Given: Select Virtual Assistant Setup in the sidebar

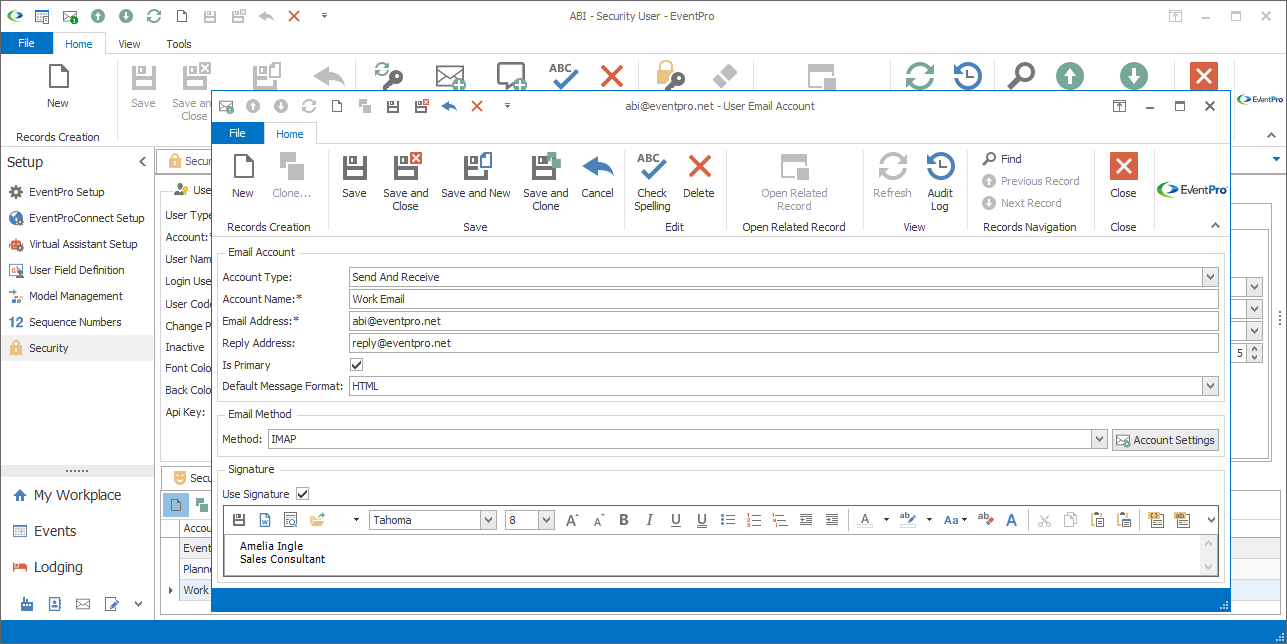Looking at the screenshot, I should pyautogui.click(x=73, y=244).
